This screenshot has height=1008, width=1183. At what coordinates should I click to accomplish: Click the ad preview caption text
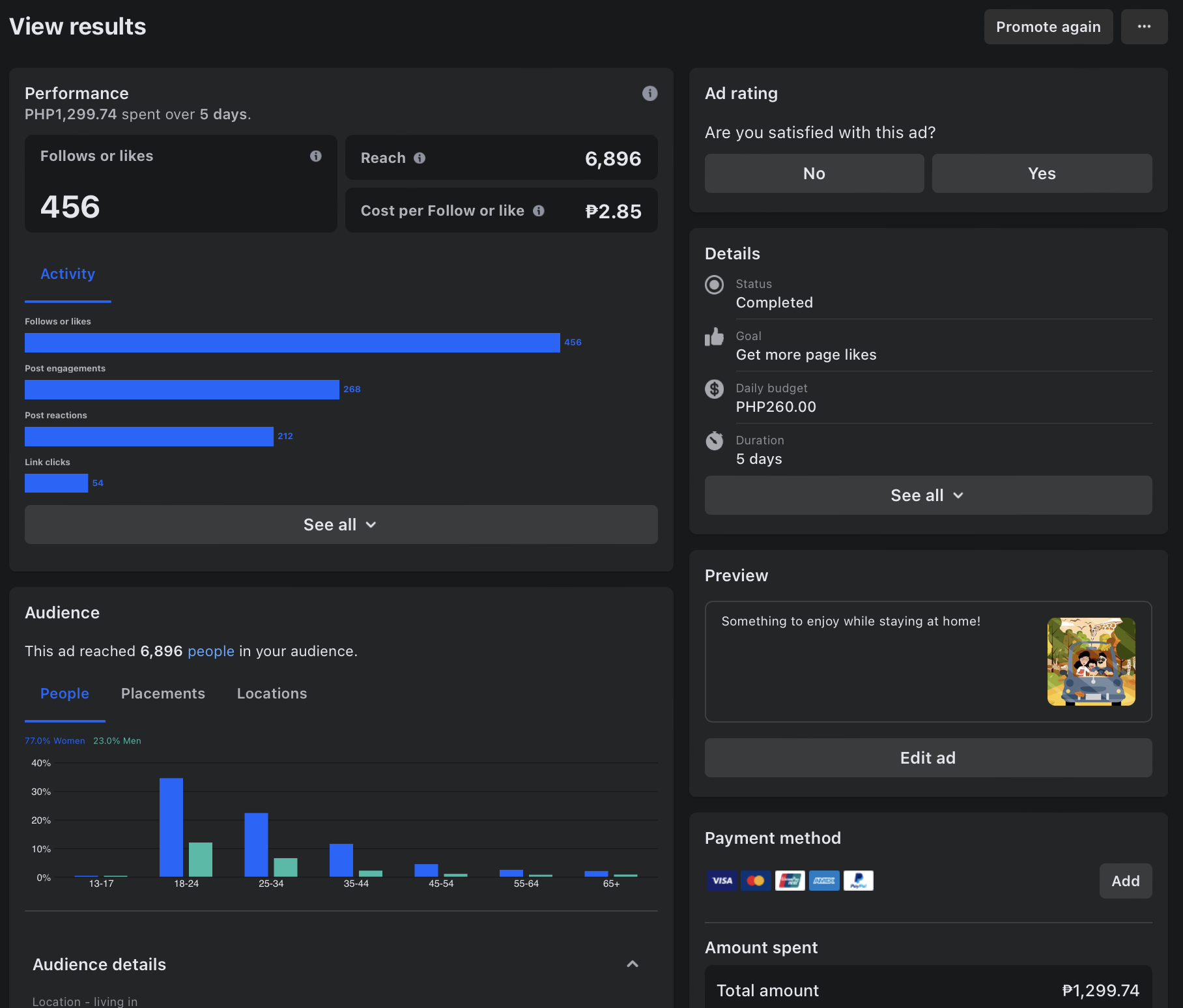coord(851,622)
